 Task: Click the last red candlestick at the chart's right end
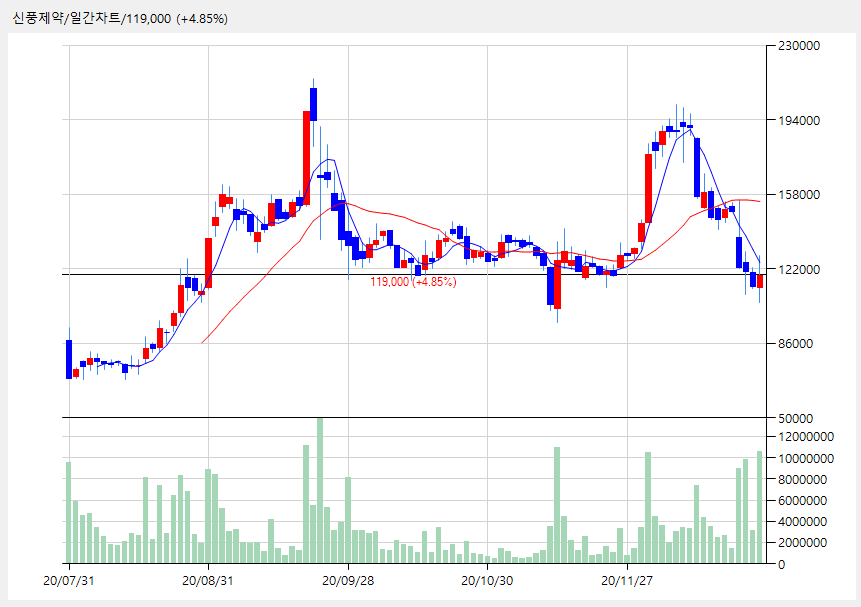(x=760, y=281)
